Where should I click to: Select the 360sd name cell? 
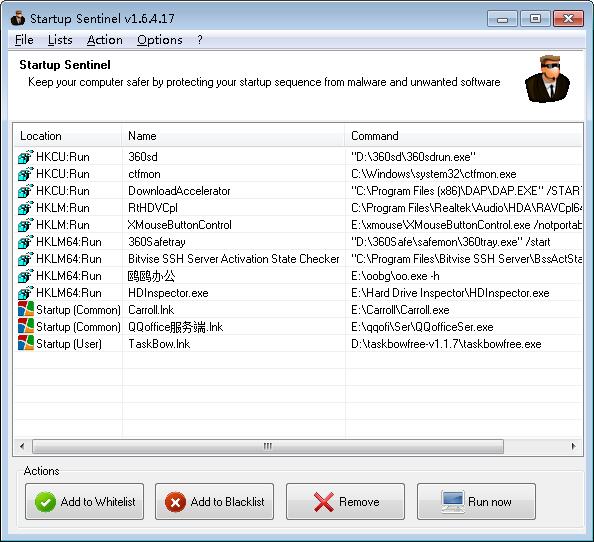tap(143, 157)
